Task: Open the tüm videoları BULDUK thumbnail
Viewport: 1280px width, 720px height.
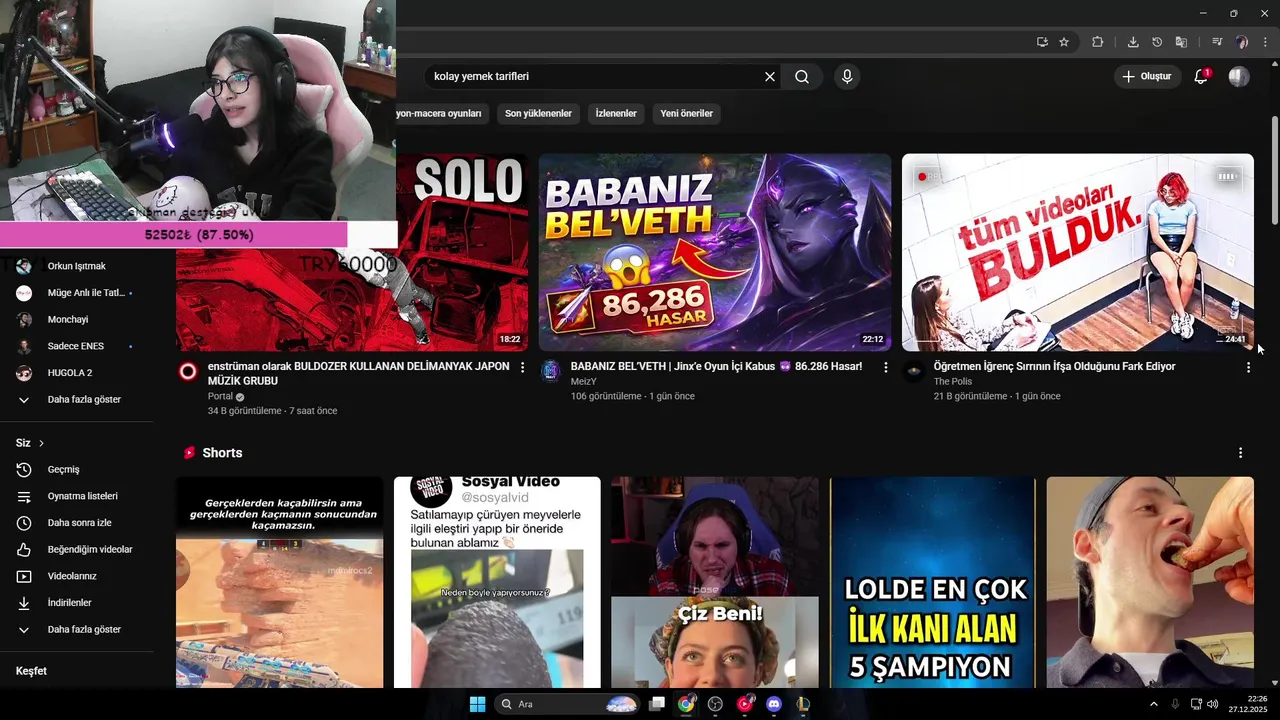Action: [x=1078, y=252]
